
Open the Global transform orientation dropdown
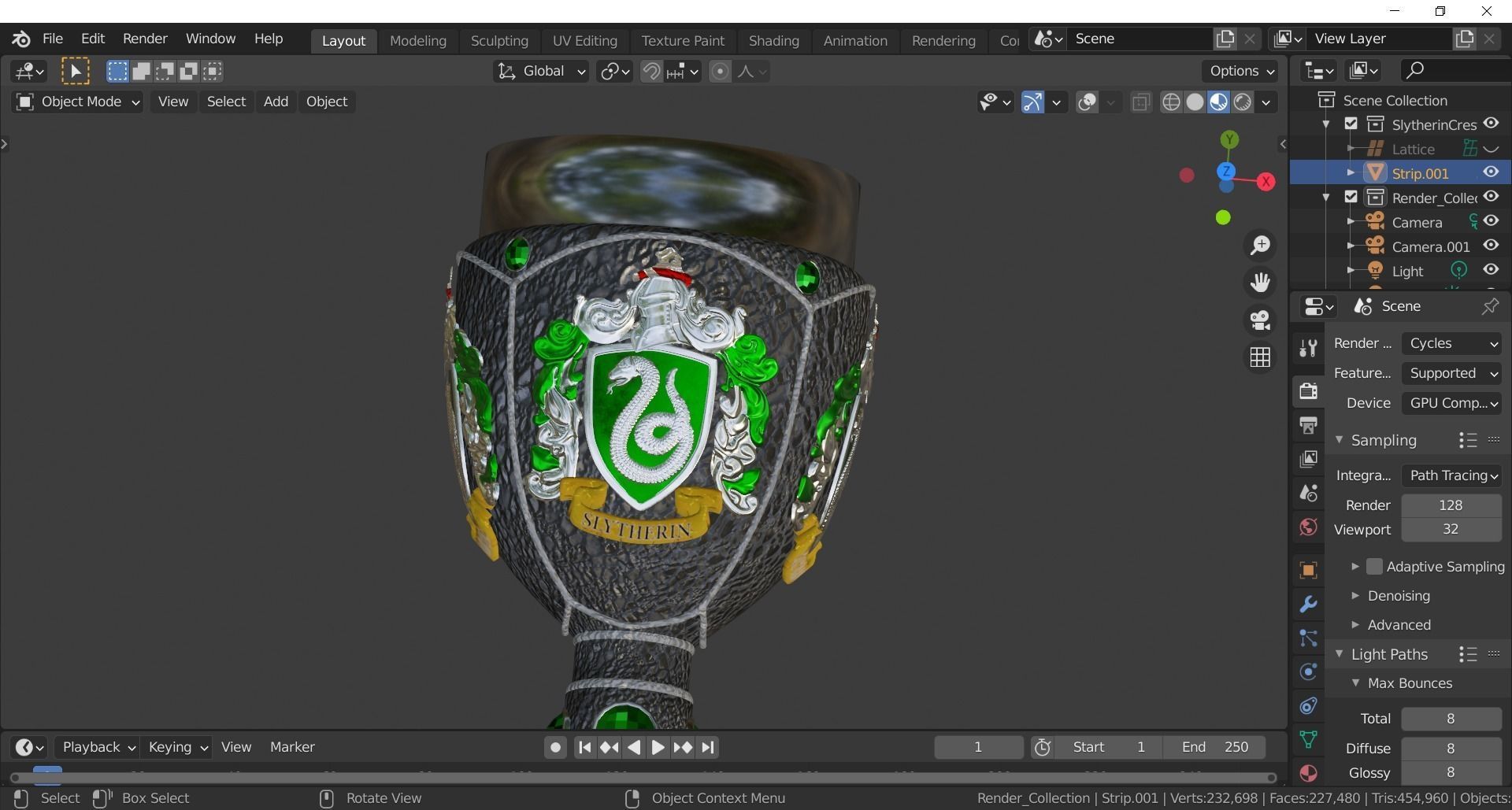point(541,72)
